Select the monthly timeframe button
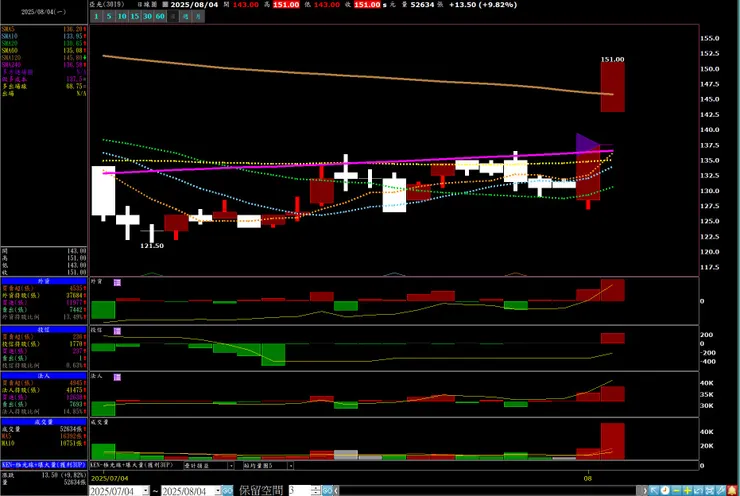740x496 pixels. [x=198, y=17]
